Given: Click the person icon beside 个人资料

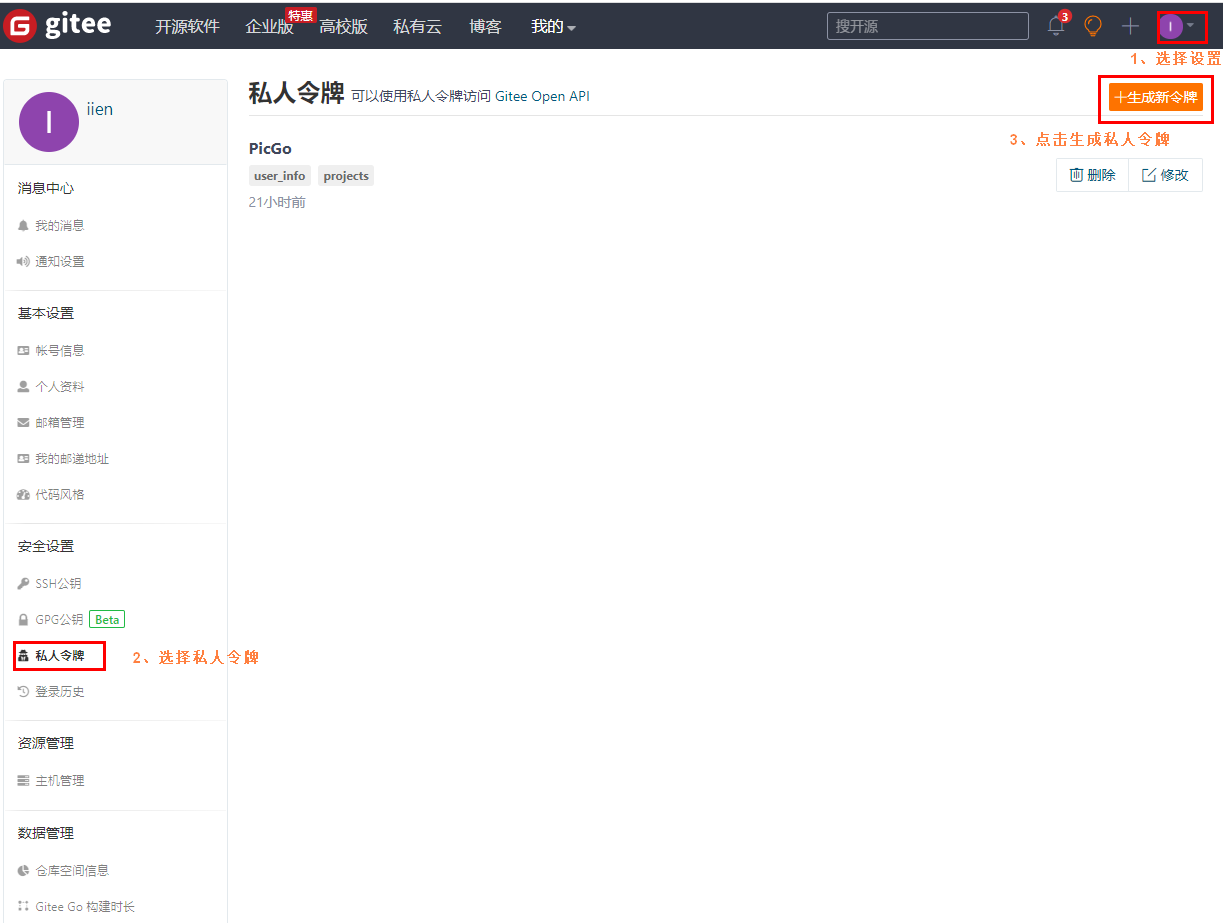Looking at the screenshot, I should [x=23, y=387].
